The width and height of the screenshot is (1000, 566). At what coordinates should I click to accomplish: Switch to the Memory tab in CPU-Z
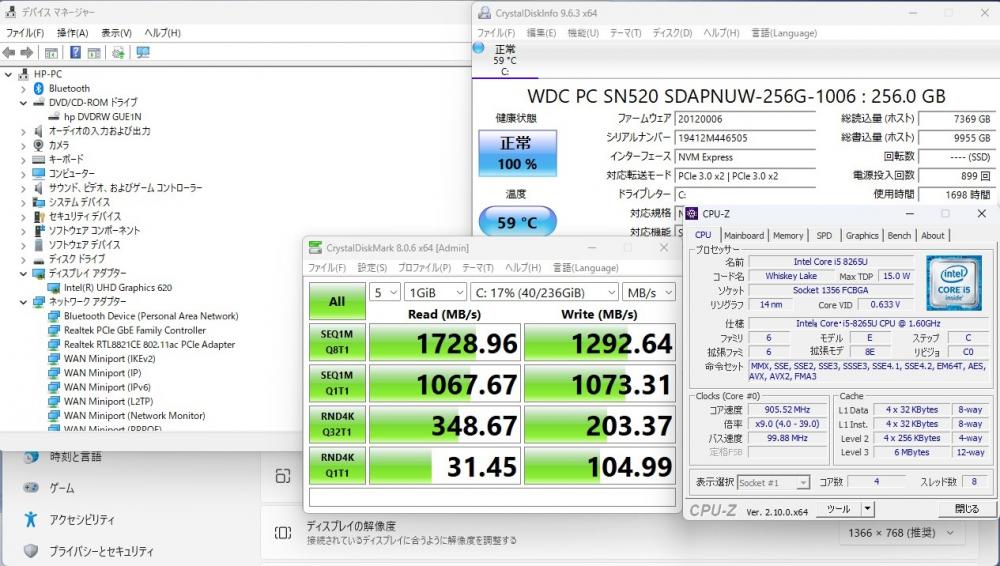[x=788, y=235]
